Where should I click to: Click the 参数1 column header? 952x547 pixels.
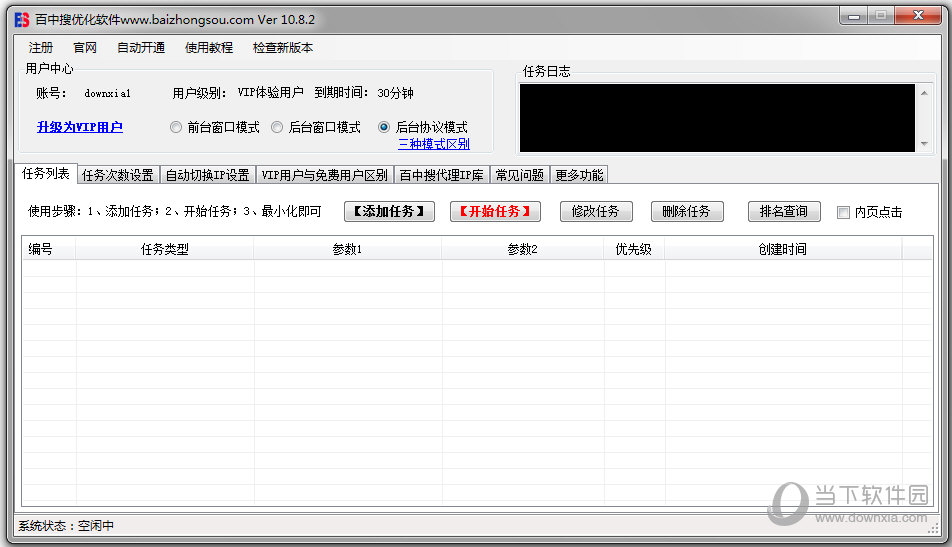point(347,249)
